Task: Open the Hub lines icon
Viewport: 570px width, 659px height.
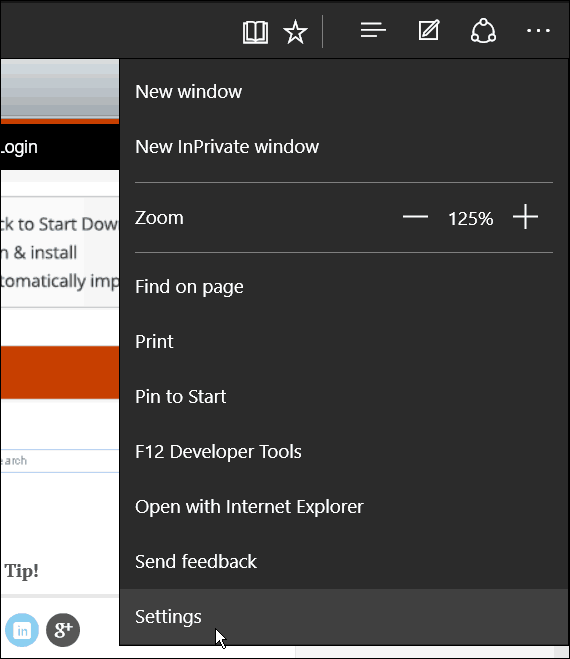Action: [373, 31]
